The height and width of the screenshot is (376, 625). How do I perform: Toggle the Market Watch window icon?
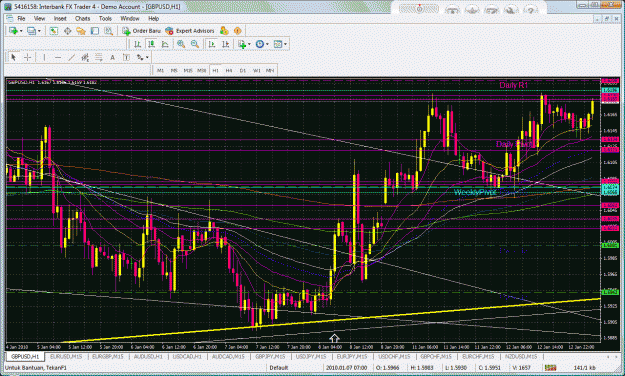(54, 31)
